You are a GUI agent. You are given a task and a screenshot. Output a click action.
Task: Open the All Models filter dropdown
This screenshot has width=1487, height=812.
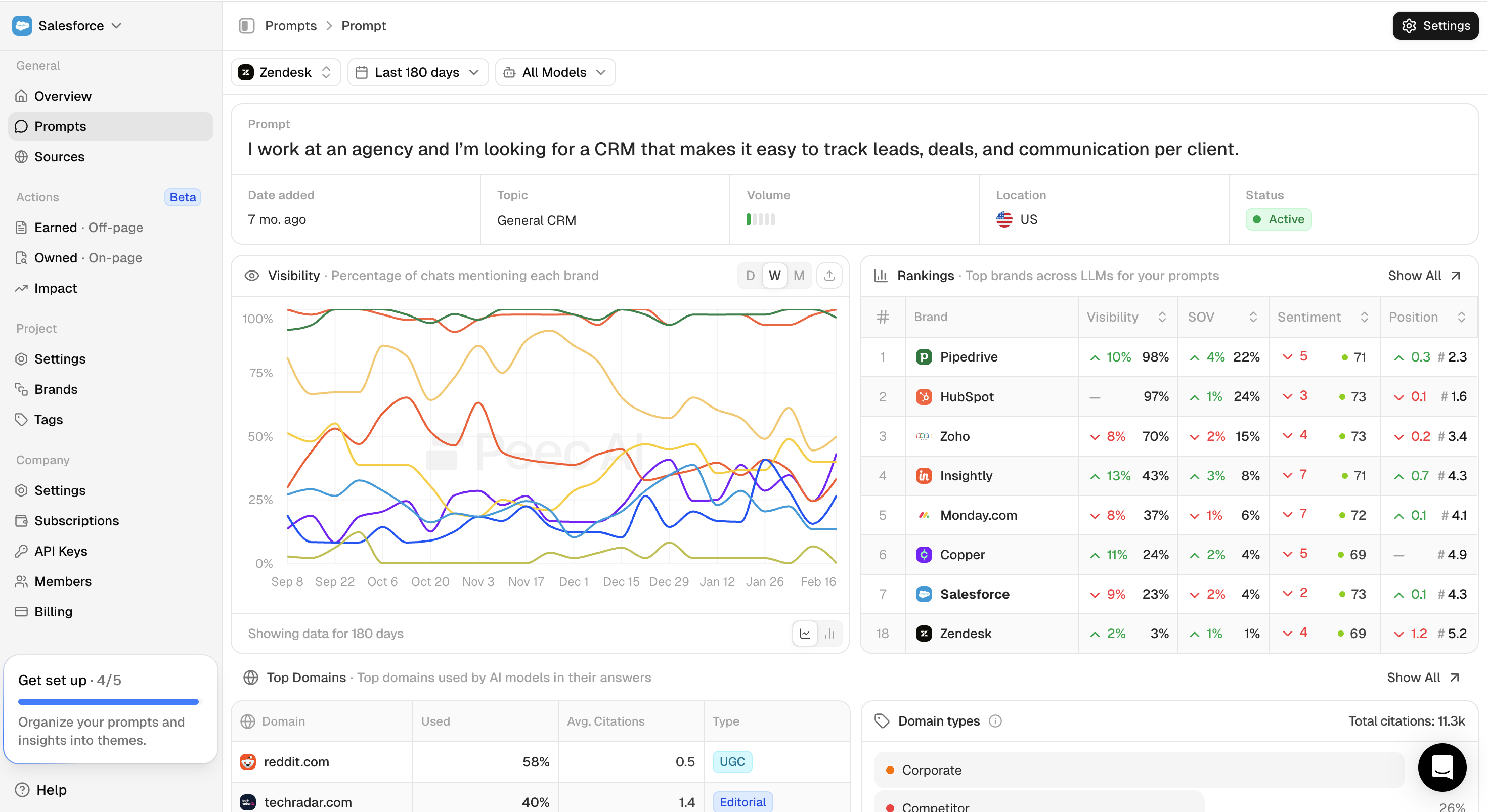point(555,72)
